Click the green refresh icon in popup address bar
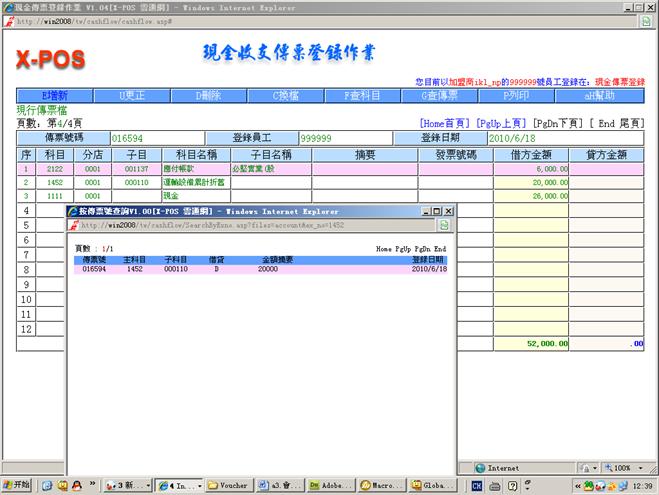The image size is (659, 495). (444, 226)
